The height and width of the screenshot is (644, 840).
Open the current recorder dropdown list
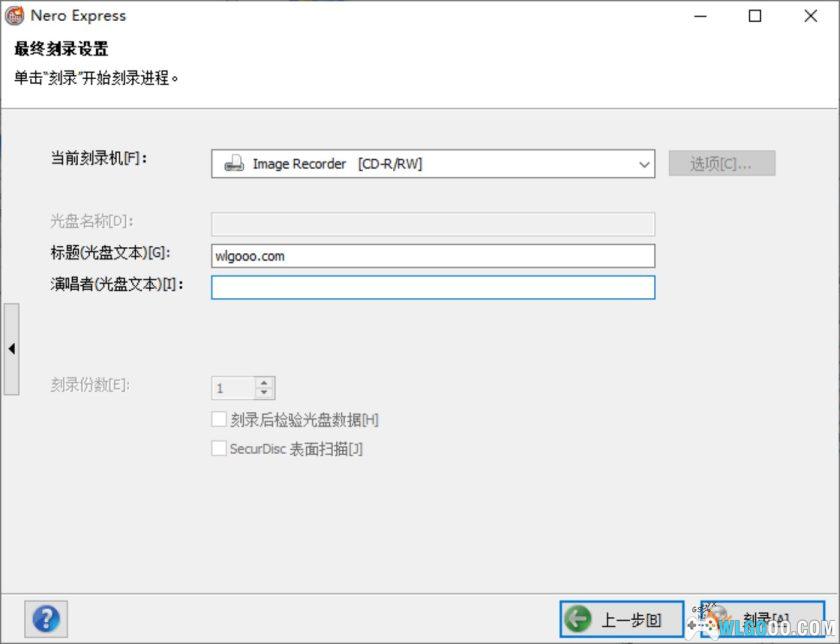click(430, 163)
